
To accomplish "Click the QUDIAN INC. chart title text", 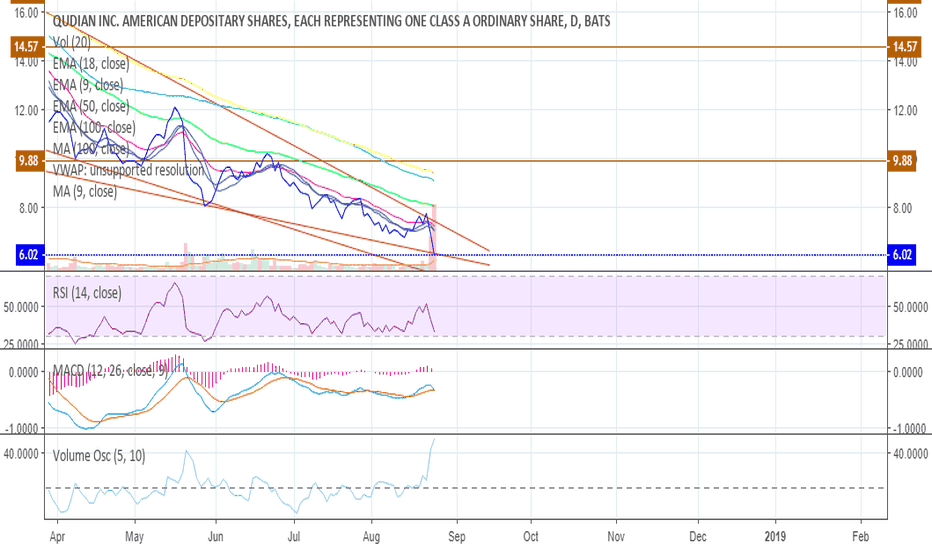I will click(331, 21).
